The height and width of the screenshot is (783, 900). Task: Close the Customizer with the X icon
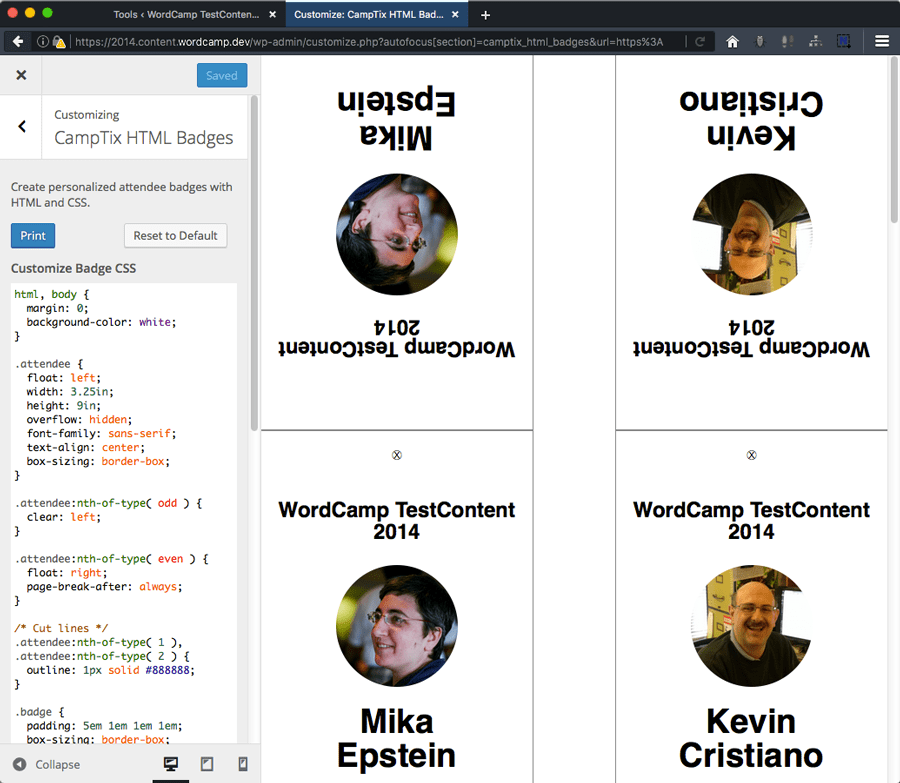tap(21, 75)
